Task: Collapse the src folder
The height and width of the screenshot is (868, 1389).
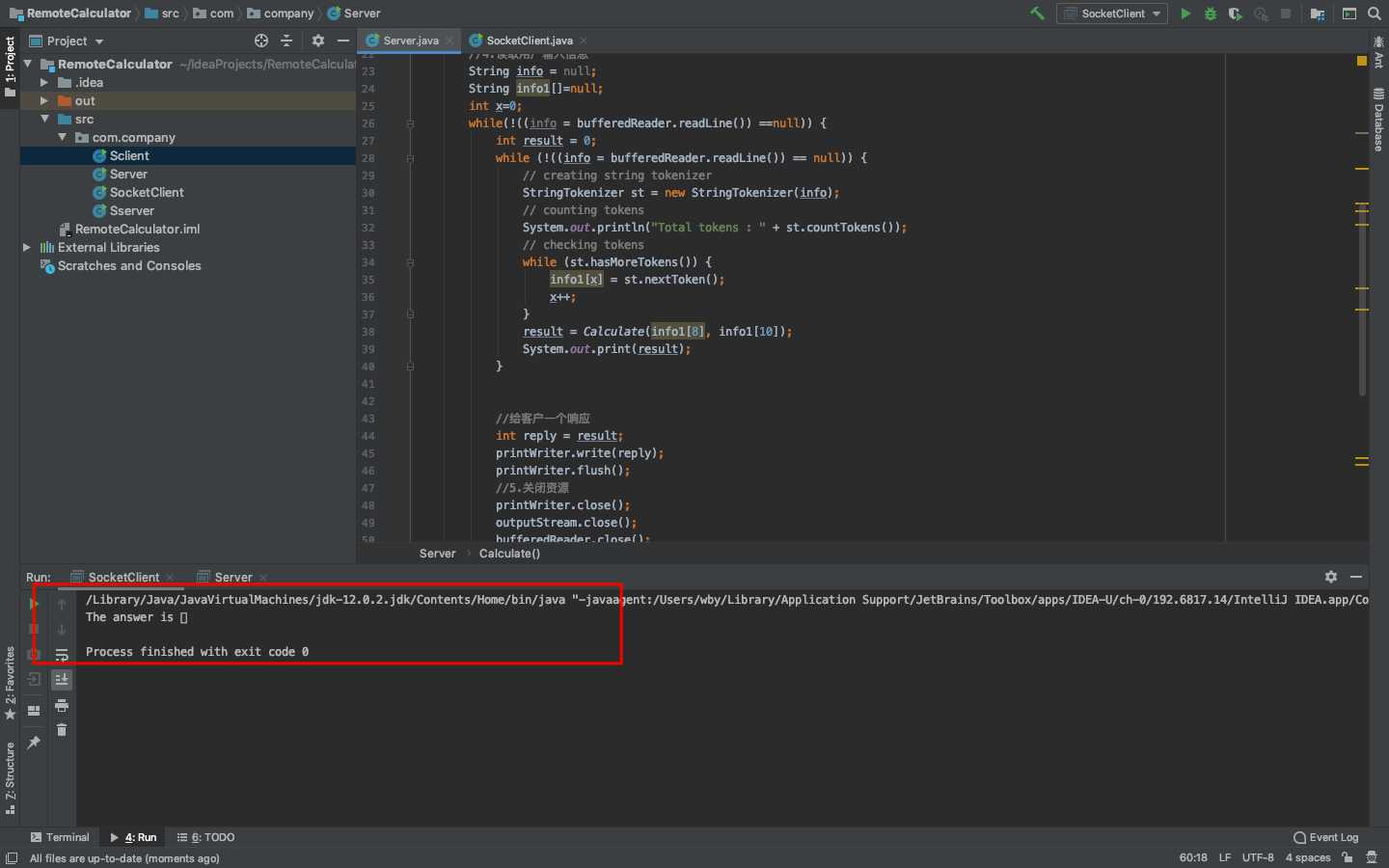Action: point(44,120)
